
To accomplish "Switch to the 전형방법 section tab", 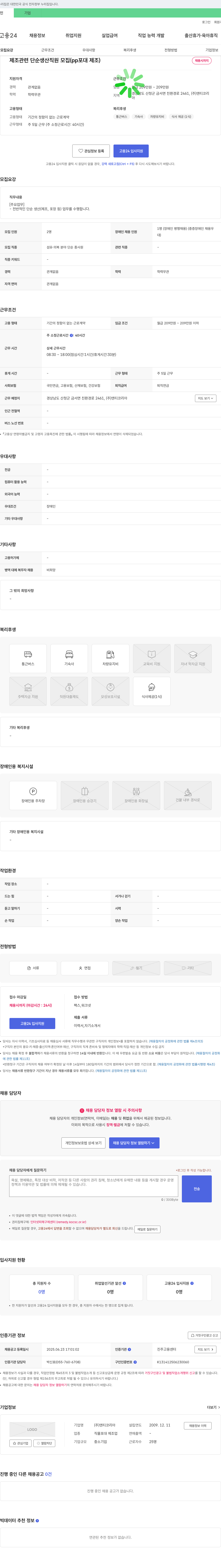I will (x=171, y=50).
